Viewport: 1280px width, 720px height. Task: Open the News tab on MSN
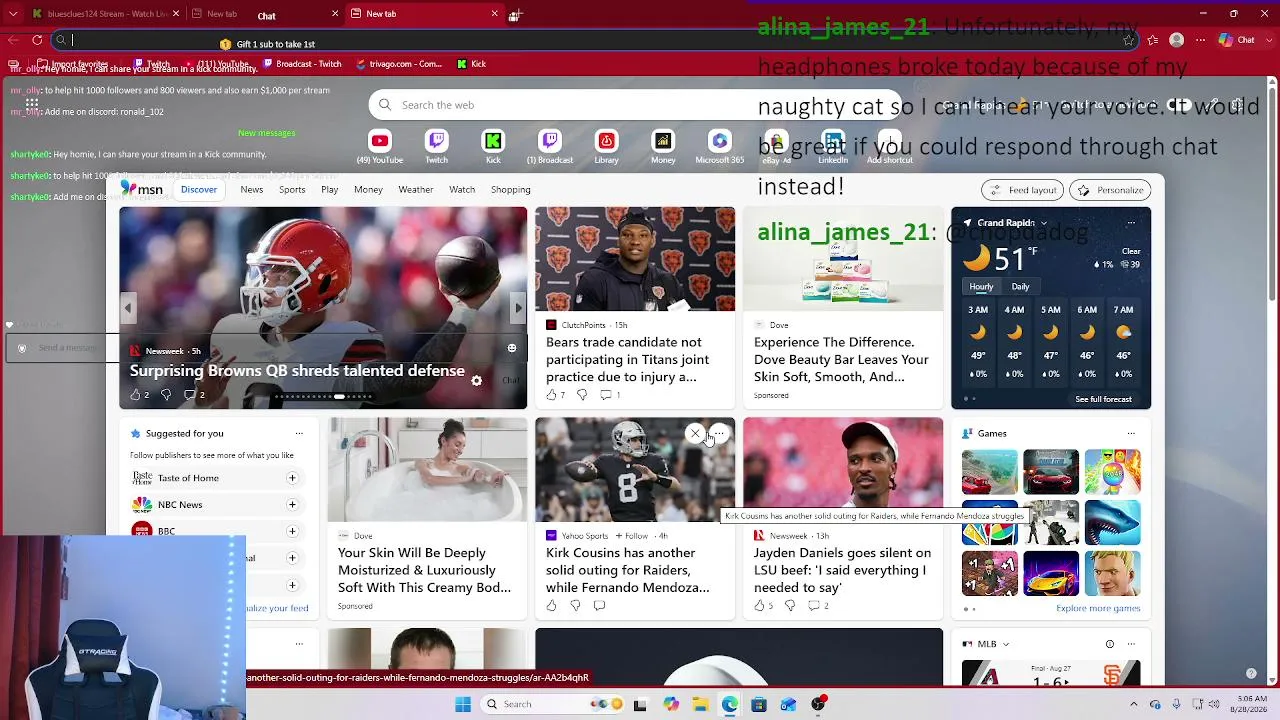(252, 189)
